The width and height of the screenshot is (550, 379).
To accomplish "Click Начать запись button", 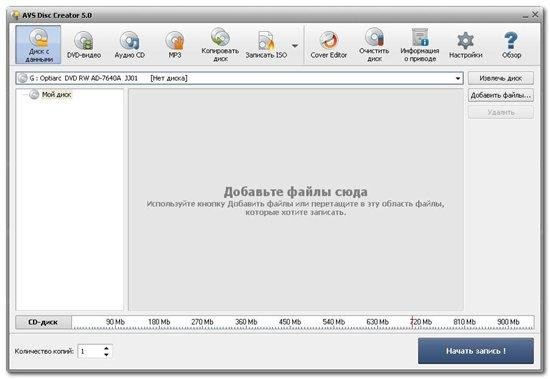I will pyautogui.click(x=476, y=351).
